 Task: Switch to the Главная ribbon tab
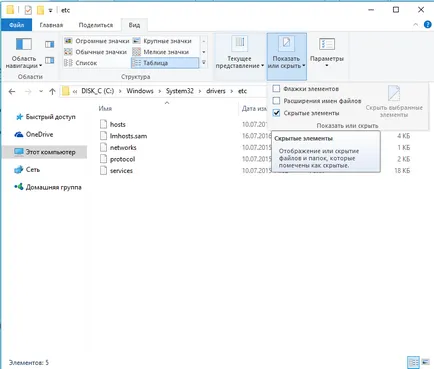[51, 25]
